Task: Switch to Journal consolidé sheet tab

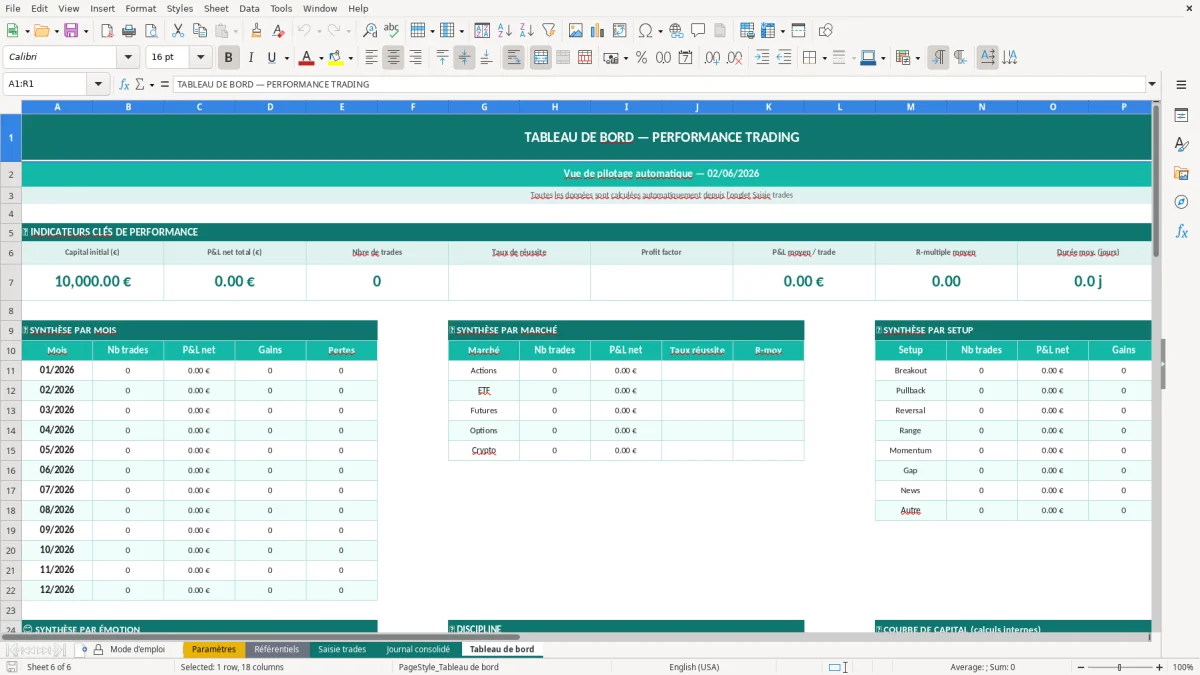Action: (x=418, y=649)
